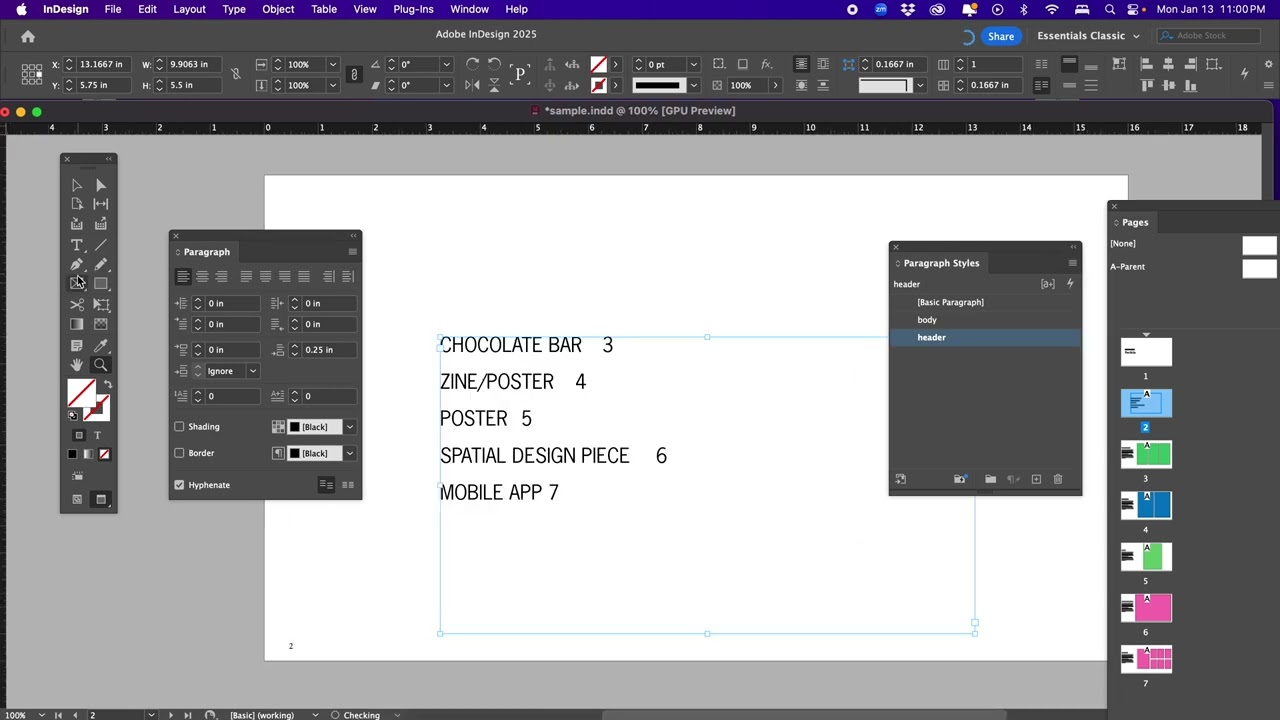Select the Gap tool
1280x720 pixels.
[x=101, y=204]
